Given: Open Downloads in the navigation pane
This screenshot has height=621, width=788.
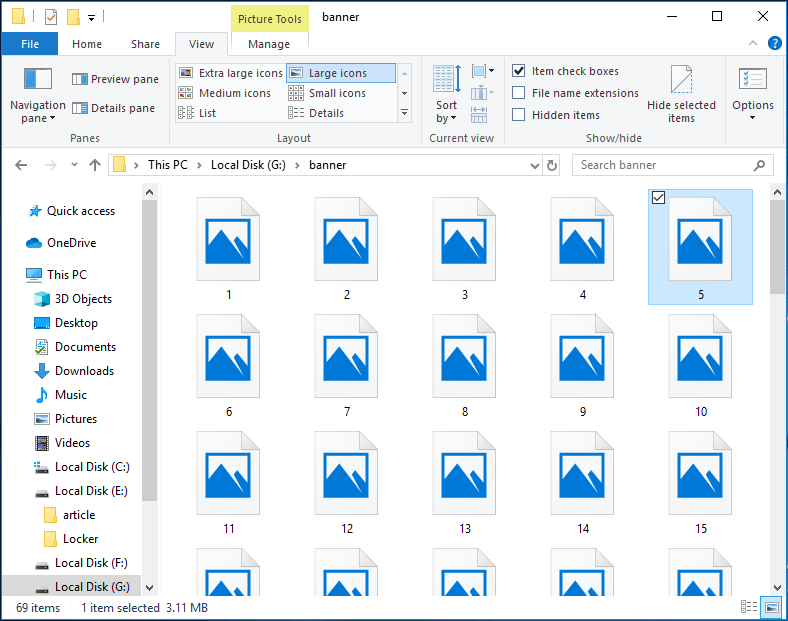Looking at the screenshot, I should [x=84, y=371].
